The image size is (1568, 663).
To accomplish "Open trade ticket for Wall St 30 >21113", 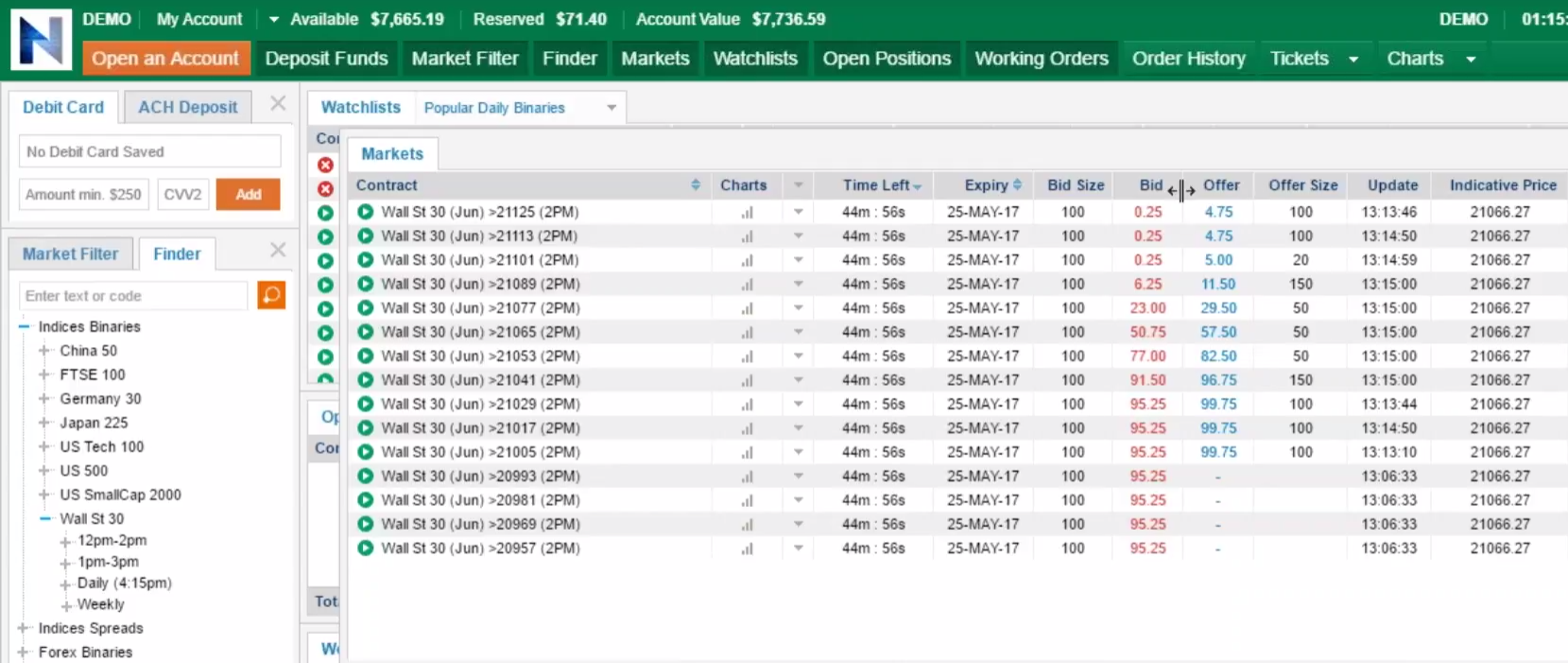I will 365,236.
